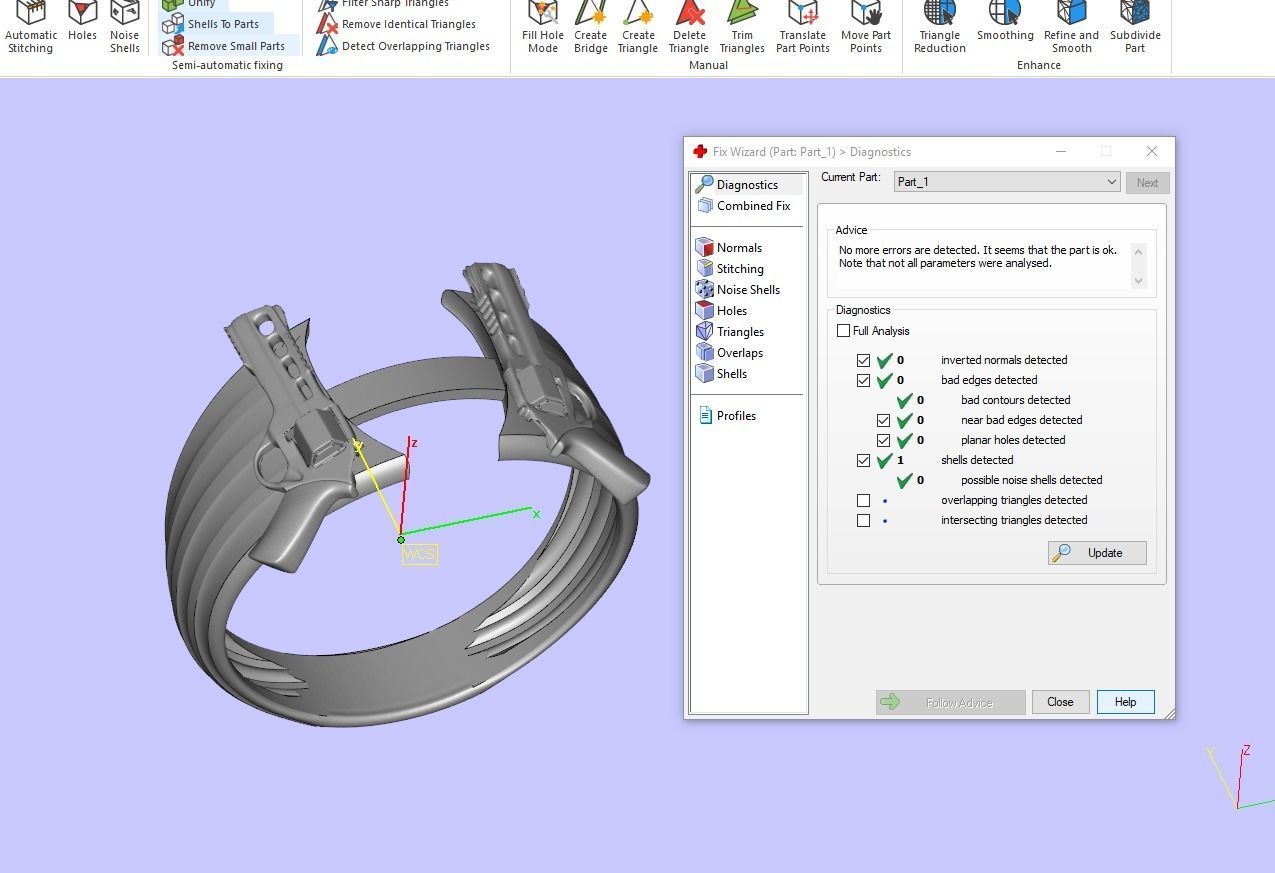Viewport: 1275px width, 873px height.
Task: Uncheck bad edges detection
Action: [863, 380]
